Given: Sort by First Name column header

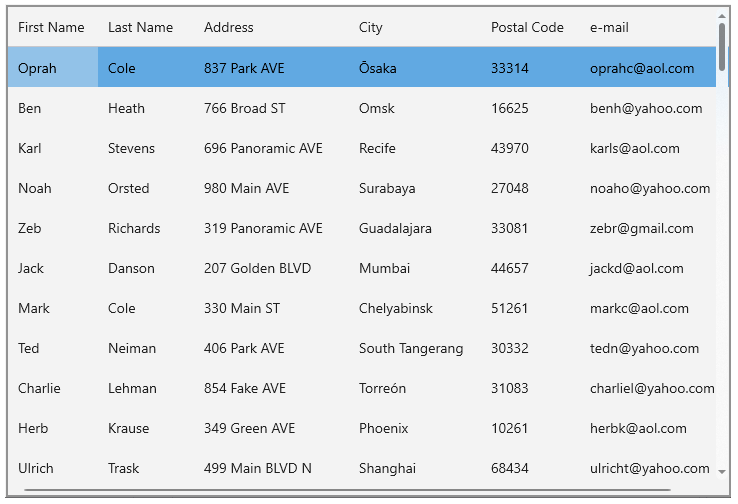Looking at the screenshot, I should click(x=51, y=27).
